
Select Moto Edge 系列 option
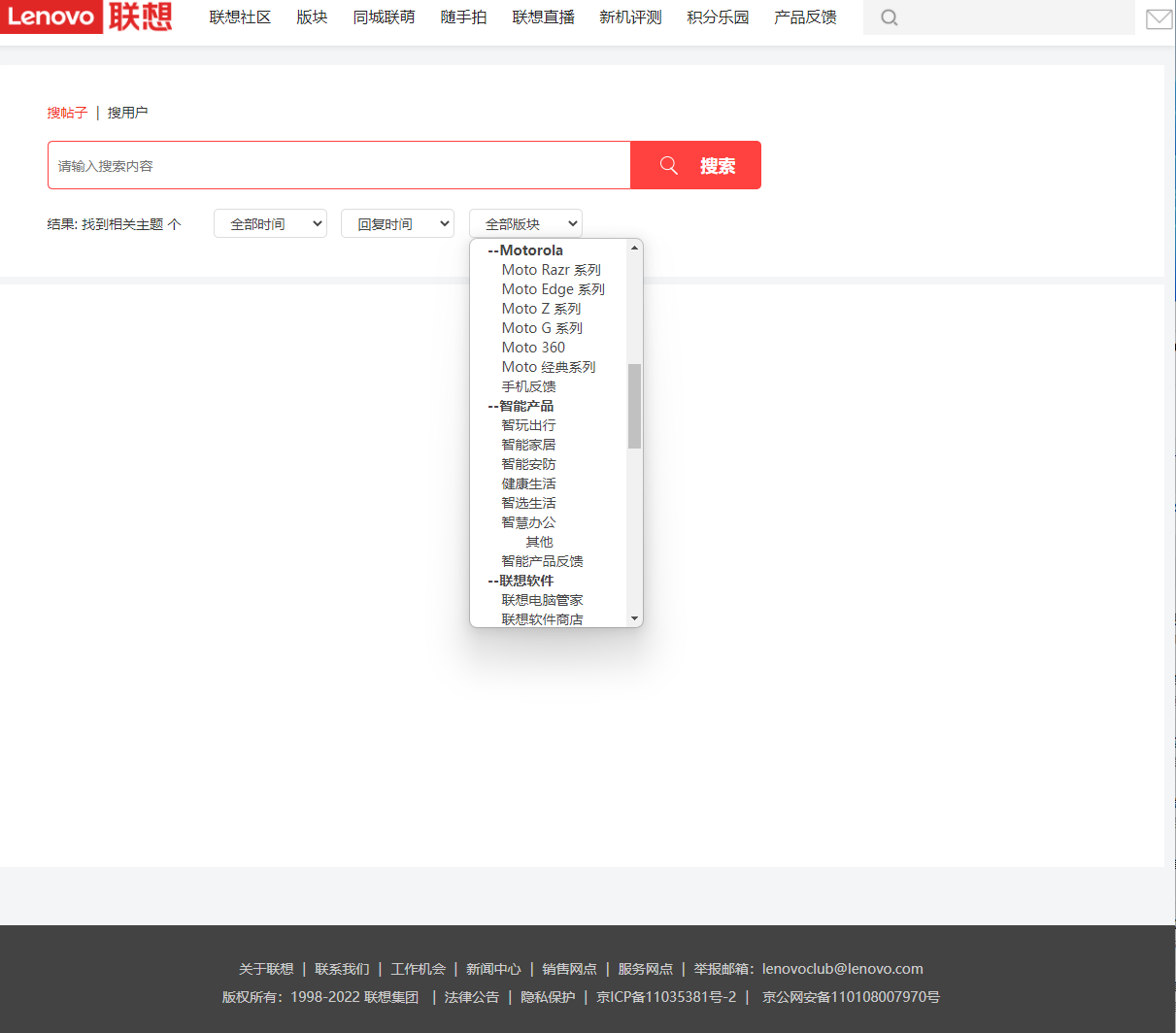[x=553, y=289]
